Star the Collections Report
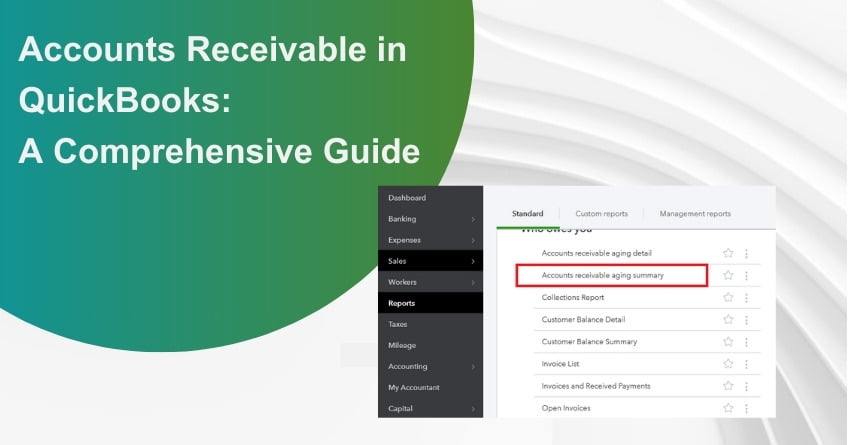This screenshot has width=851, height=445. (728, 297)
